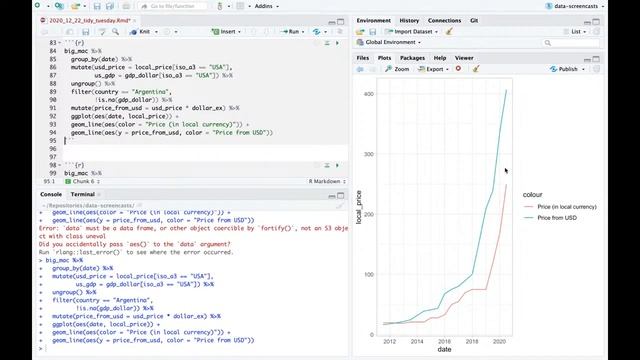Click the environment search field

[571, 43]
